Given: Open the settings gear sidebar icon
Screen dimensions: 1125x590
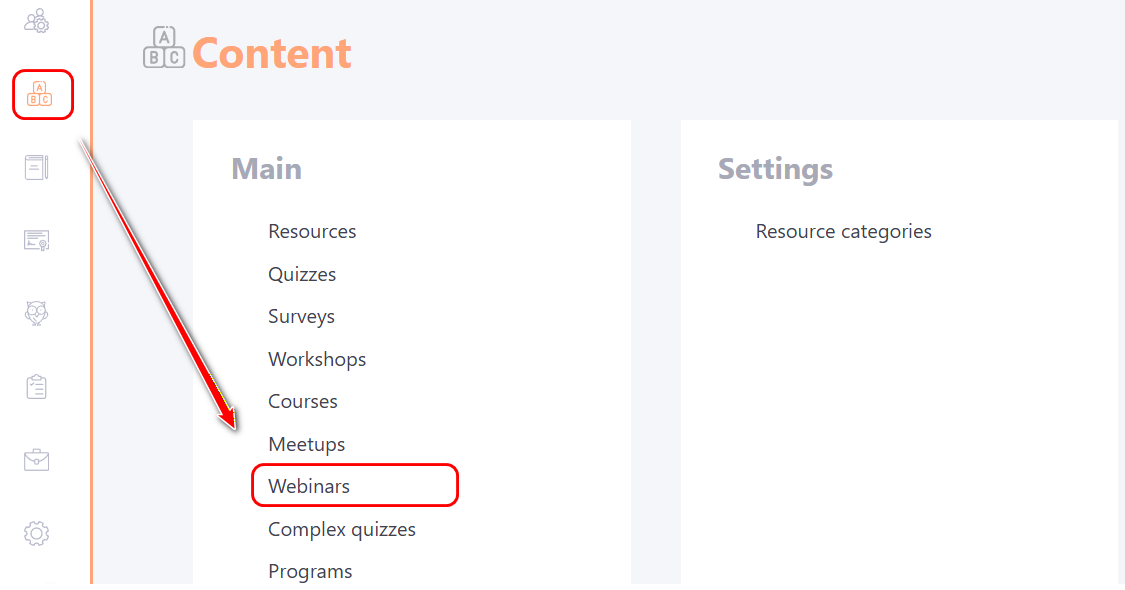Looking at the screenshot, I should [x=37, y=533].
